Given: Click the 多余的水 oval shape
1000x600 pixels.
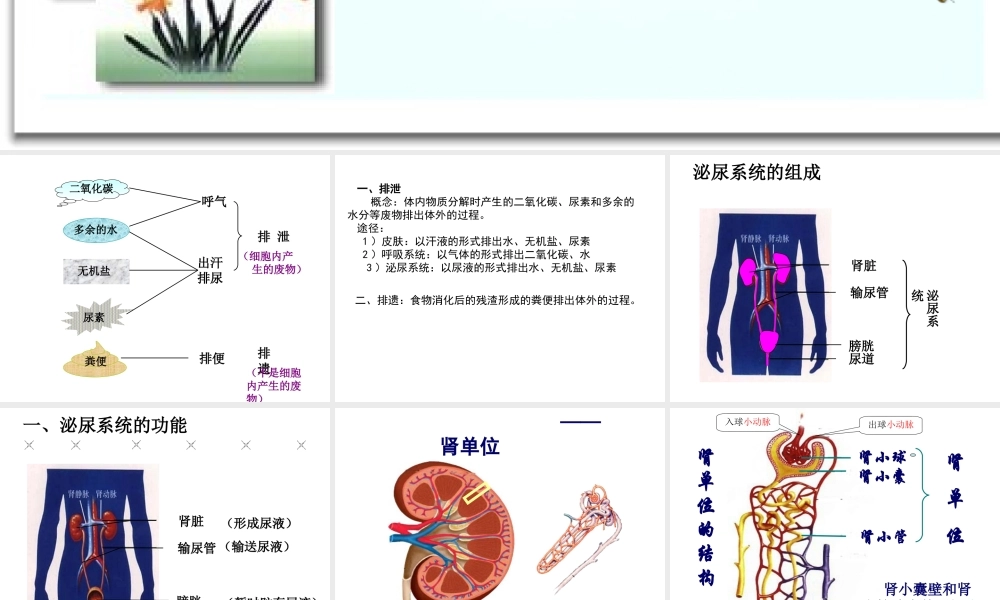Looking at the screenshot, I should click(x=95, y=231).
